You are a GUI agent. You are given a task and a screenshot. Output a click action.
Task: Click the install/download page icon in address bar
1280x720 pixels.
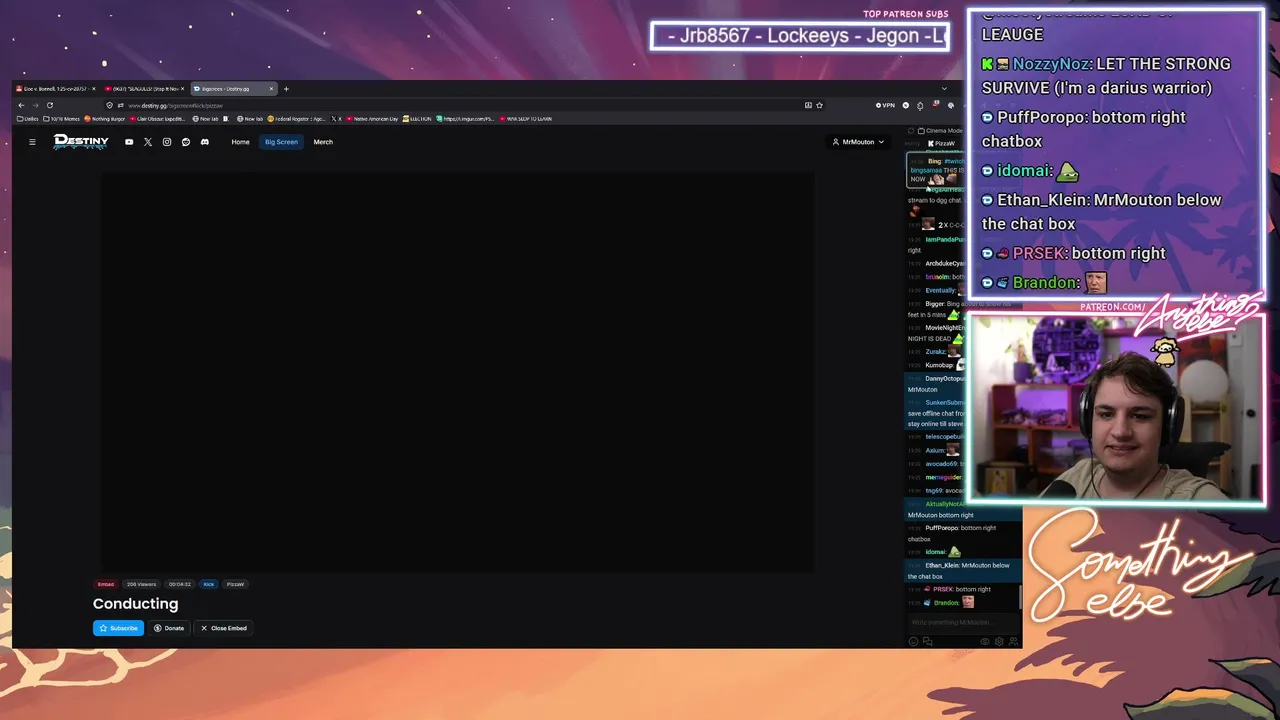(808, 105)
